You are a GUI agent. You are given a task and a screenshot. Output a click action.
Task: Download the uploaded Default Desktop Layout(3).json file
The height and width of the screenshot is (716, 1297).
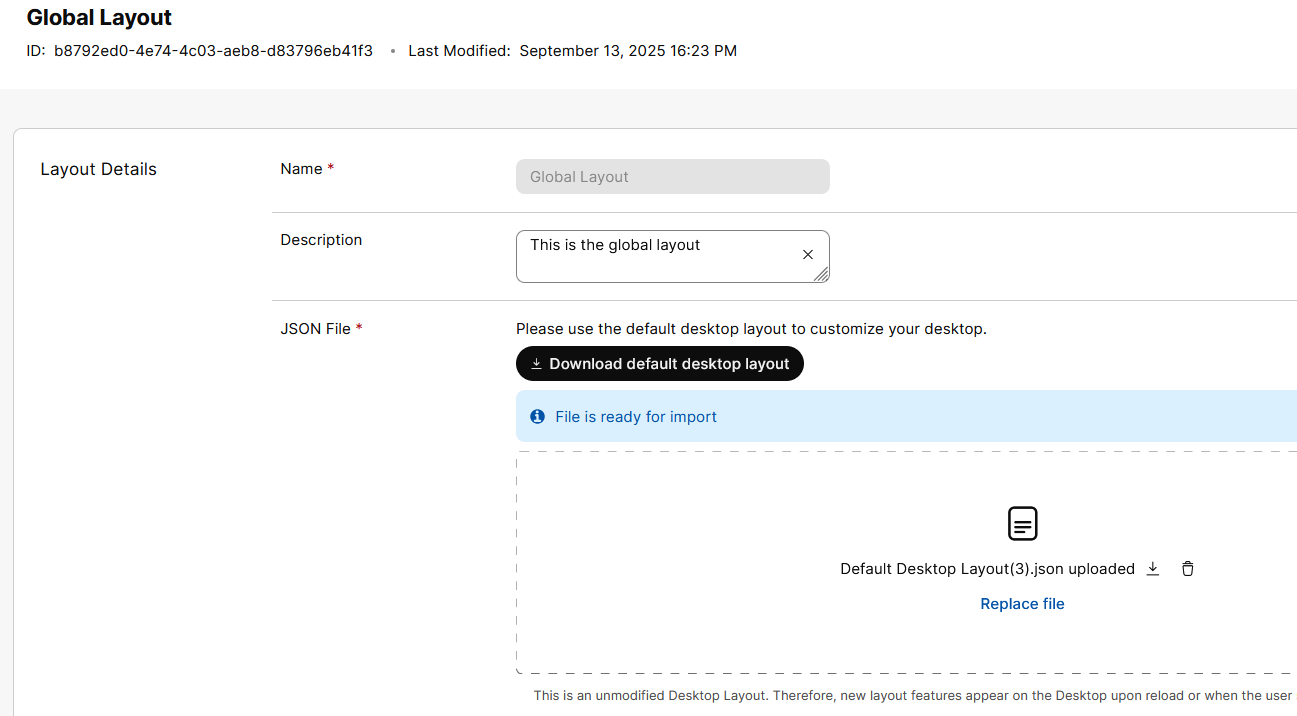1152,569
